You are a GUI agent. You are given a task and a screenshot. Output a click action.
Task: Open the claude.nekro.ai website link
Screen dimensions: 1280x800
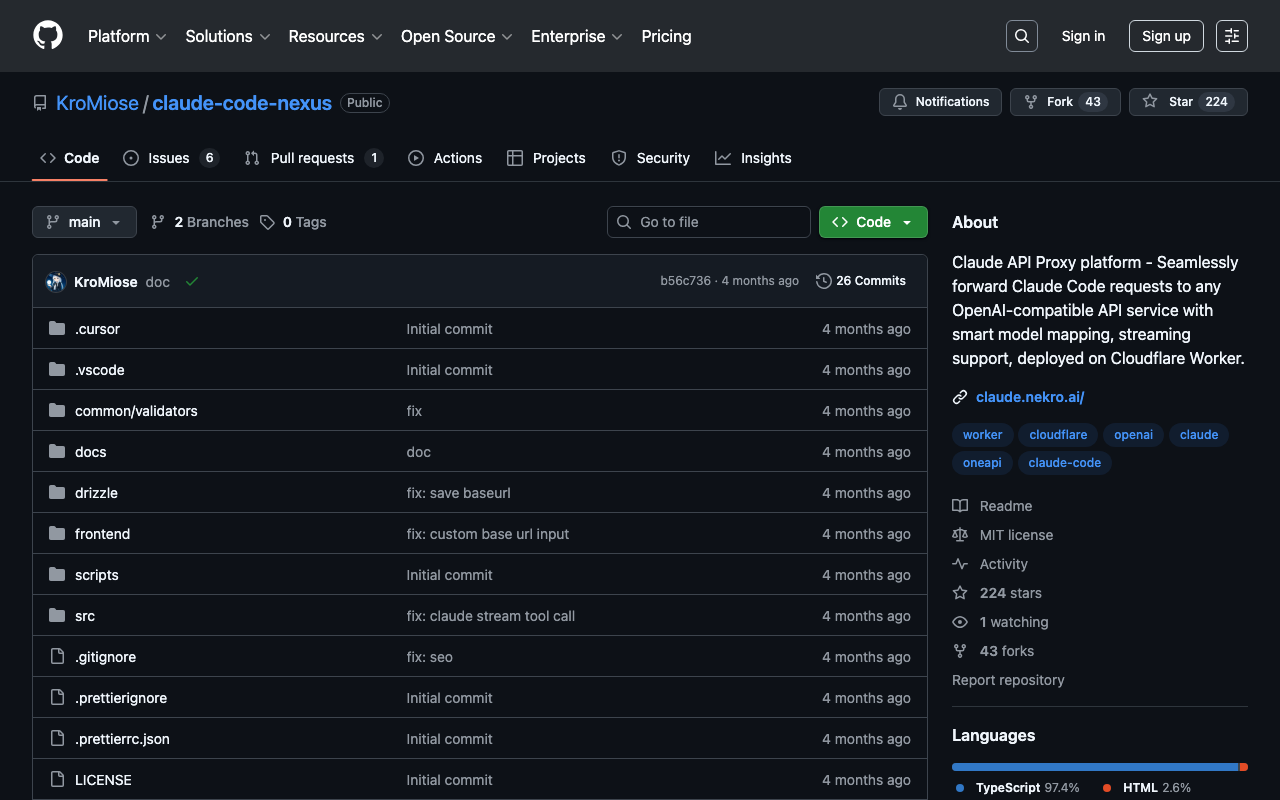pos(1030,397)
